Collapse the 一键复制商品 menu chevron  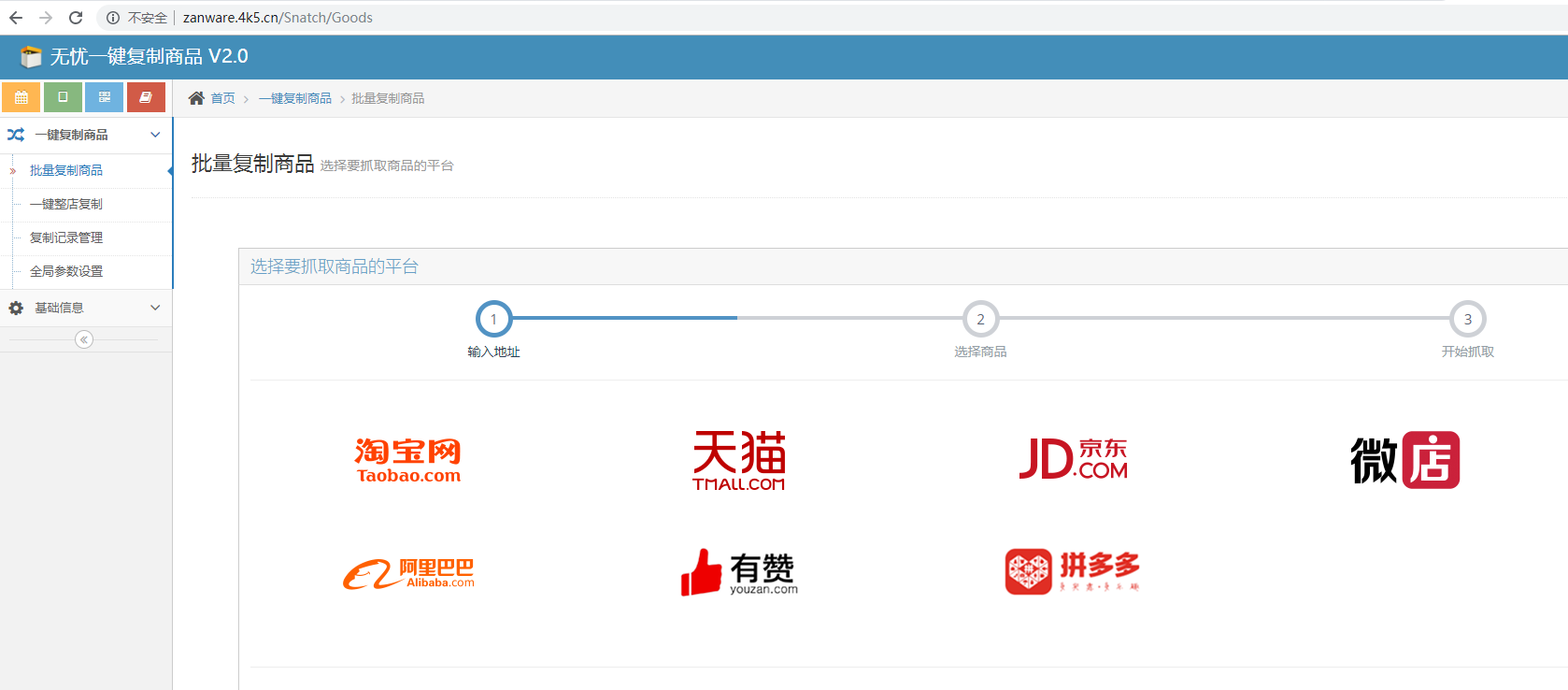155,135
